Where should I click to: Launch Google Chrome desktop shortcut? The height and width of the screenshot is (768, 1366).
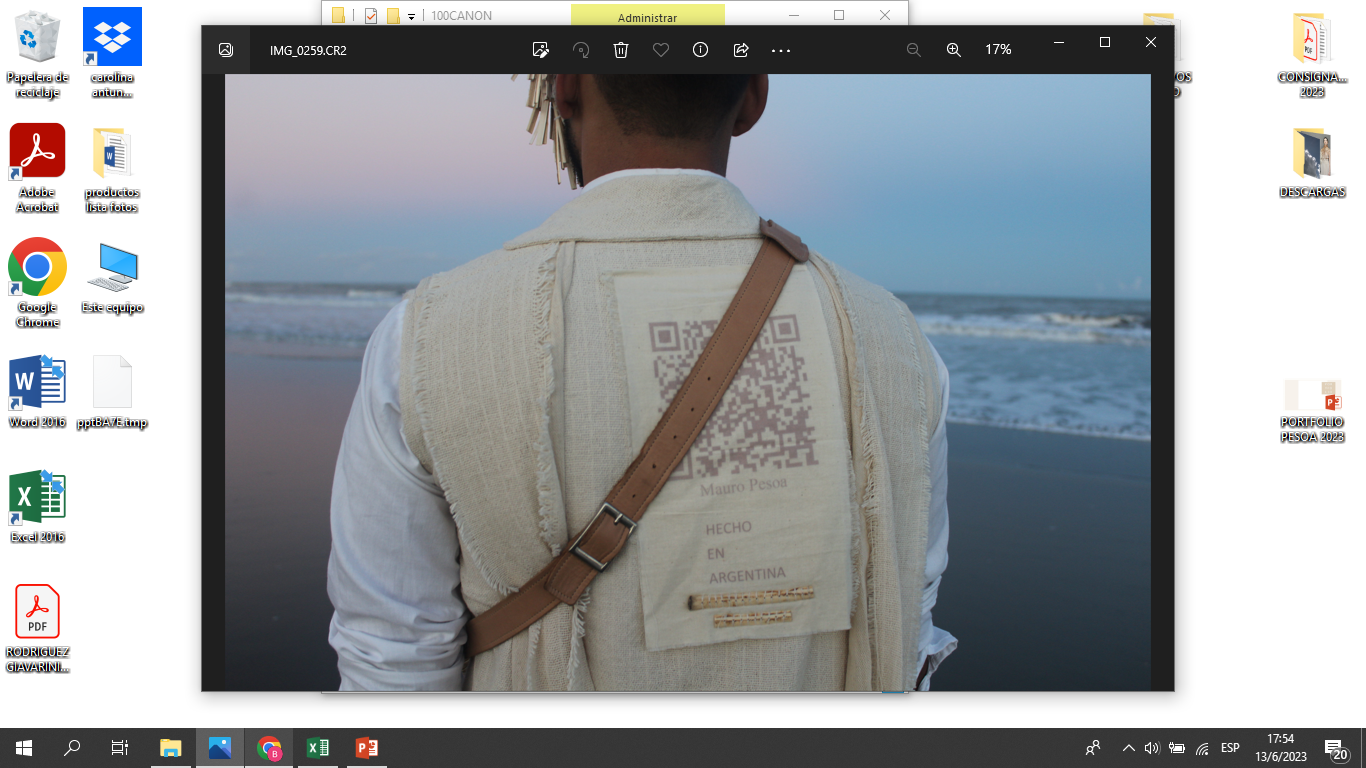37,284
